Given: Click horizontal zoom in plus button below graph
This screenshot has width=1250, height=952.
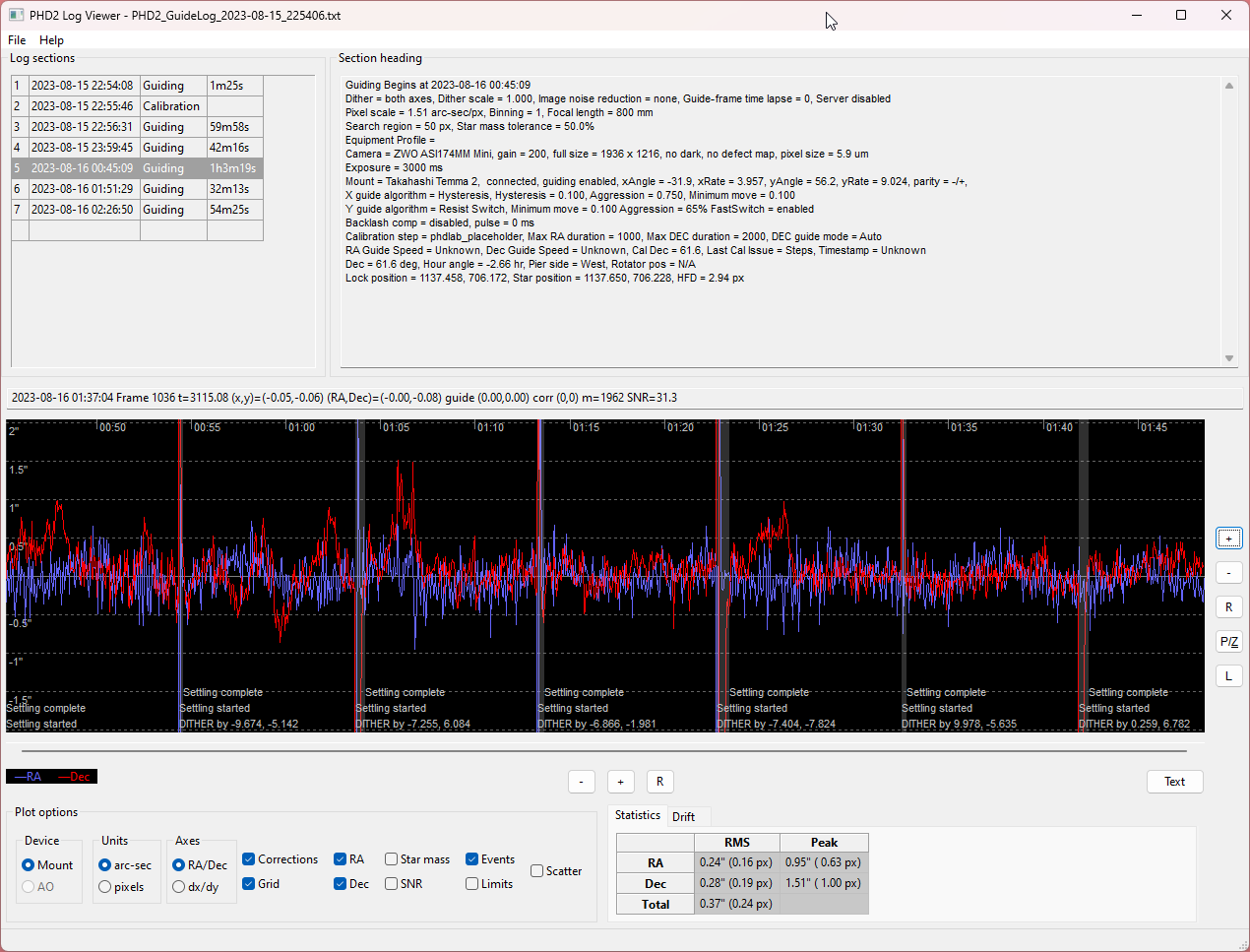Looking at the screenshot, I should 620,782.
